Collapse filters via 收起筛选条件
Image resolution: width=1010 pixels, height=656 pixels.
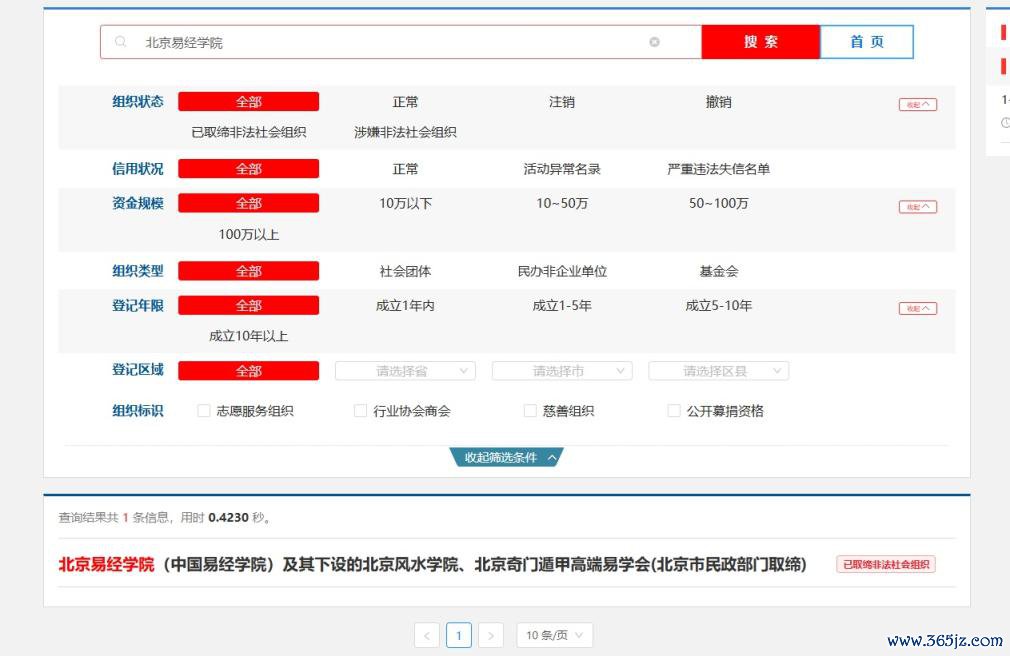506,458
